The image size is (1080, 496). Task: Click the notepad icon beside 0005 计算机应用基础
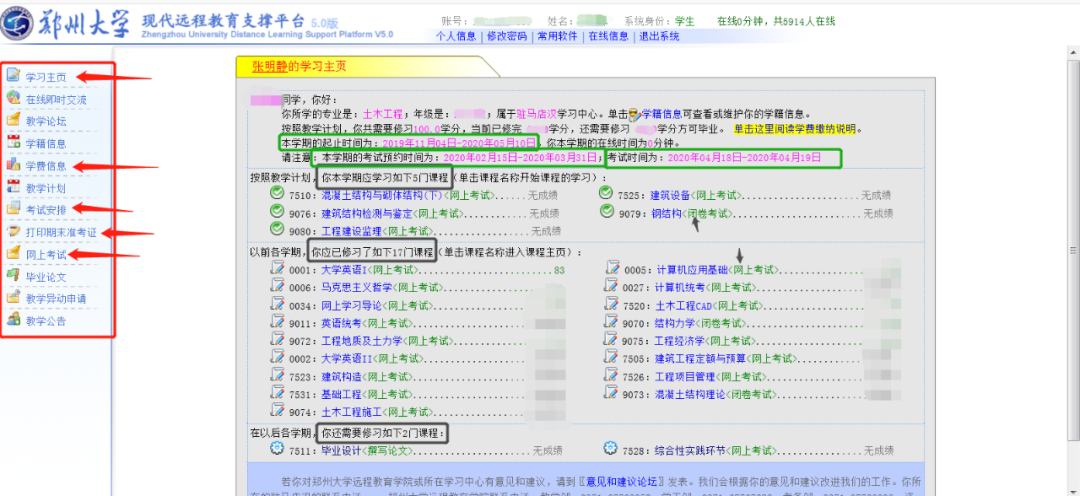point(611,267)
